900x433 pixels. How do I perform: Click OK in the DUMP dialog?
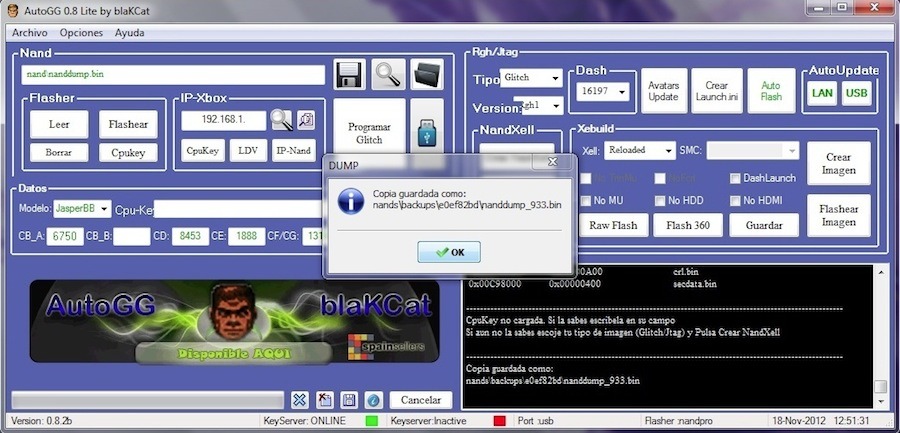(449, 252)
